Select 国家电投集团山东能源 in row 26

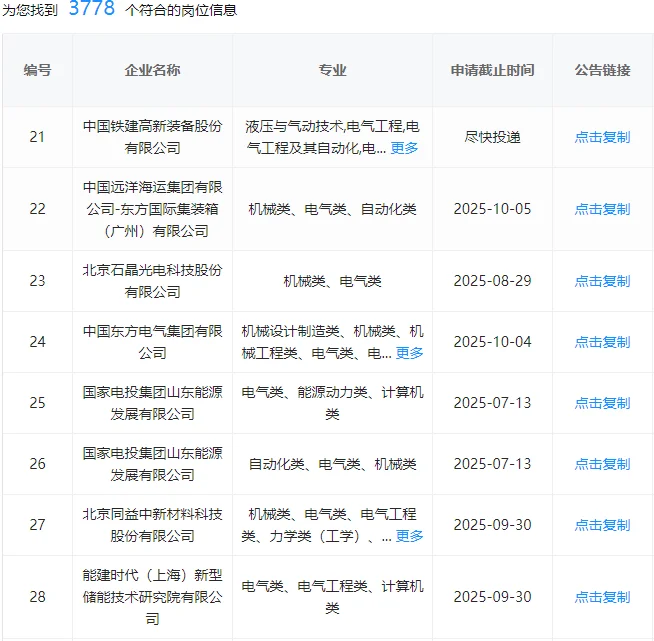point(152,464)
